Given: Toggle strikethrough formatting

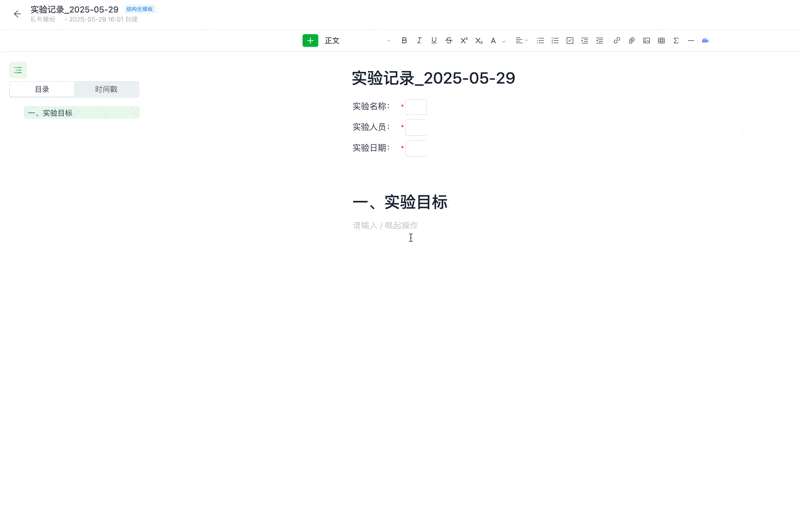Looking at the screenshot, I should pyautogui.click(x=448, y=41).
